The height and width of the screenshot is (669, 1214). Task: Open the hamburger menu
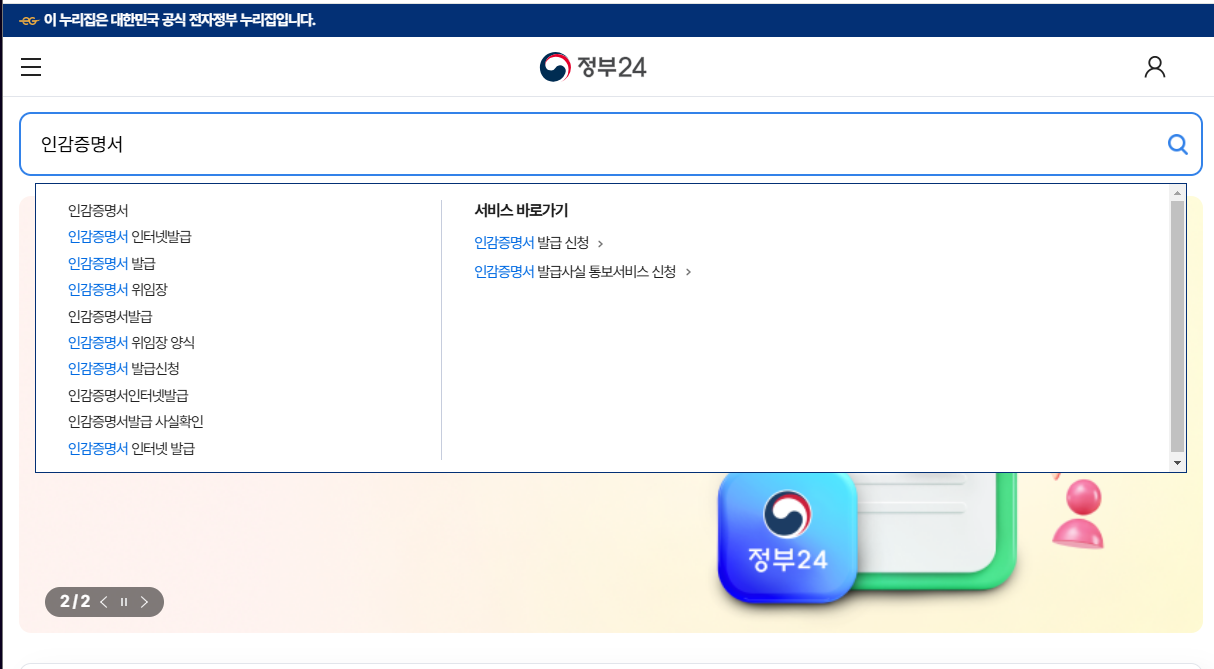pyautogui.click(x=31, y=67)
